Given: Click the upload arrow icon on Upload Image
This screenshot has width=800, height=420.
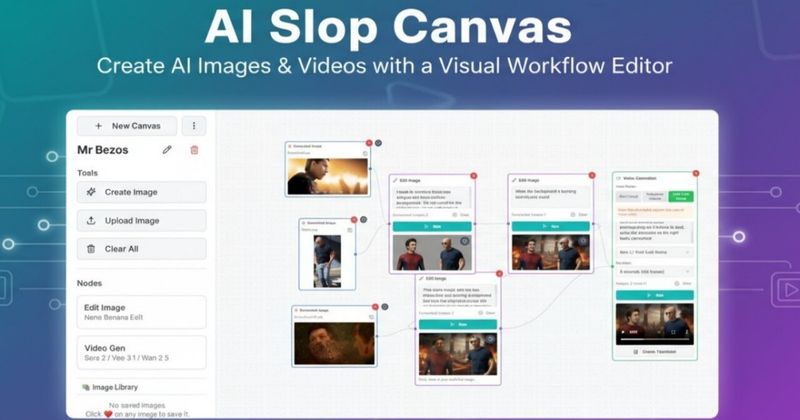Looking at the screenshot, I should [91, 220].
